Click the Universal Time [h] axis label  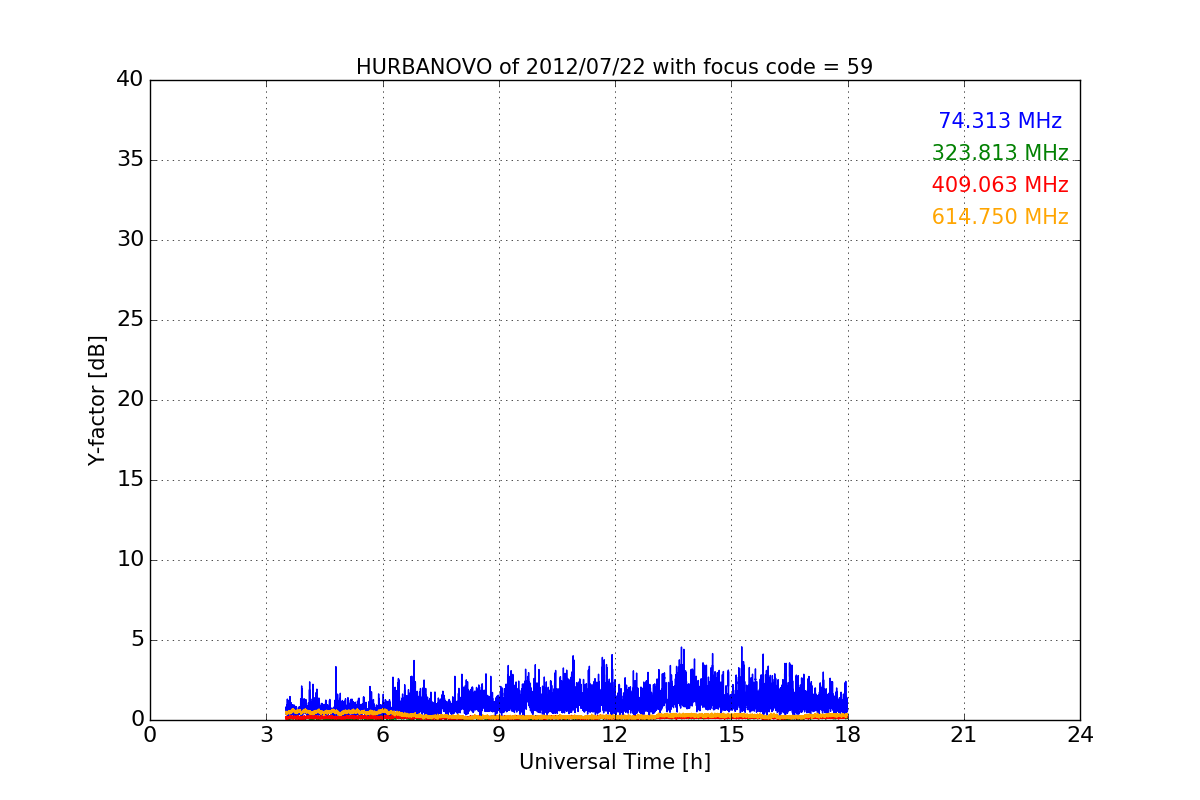point(615,762)
